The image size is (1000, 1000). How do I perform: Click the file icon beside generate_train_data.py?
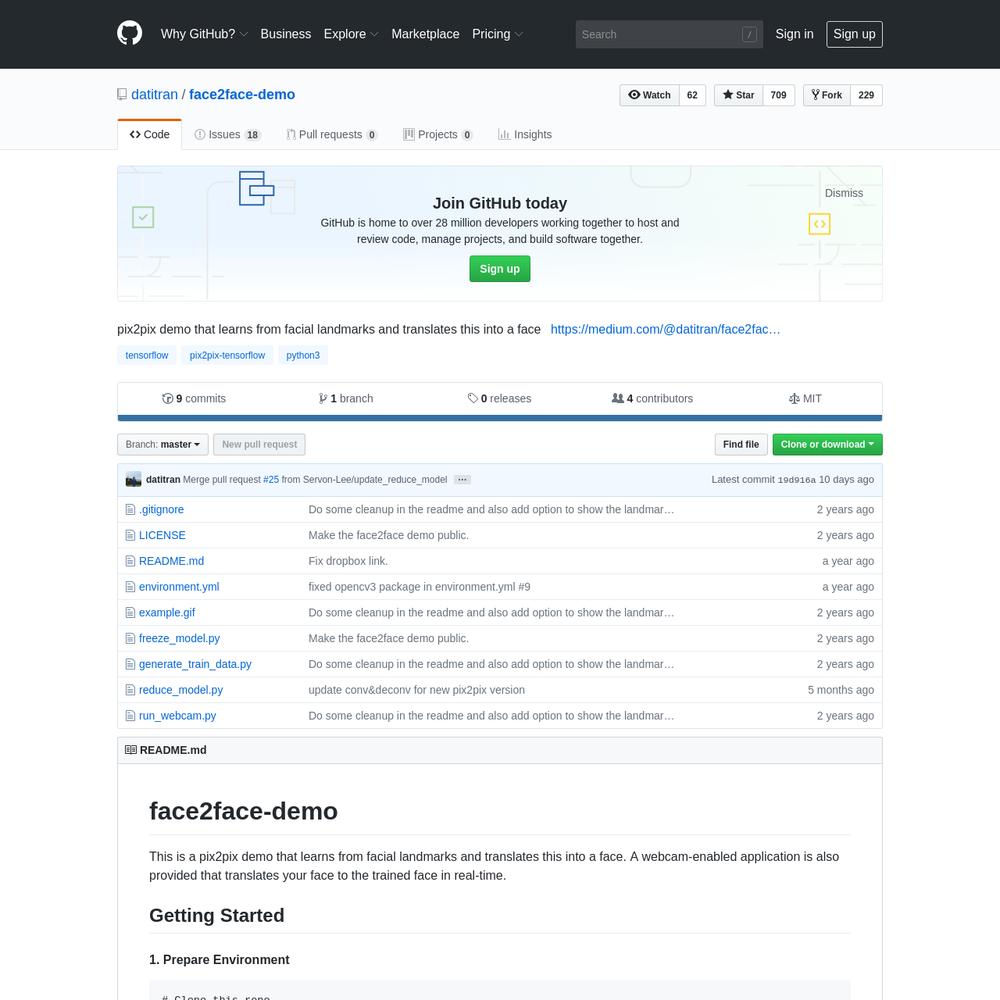130,664
